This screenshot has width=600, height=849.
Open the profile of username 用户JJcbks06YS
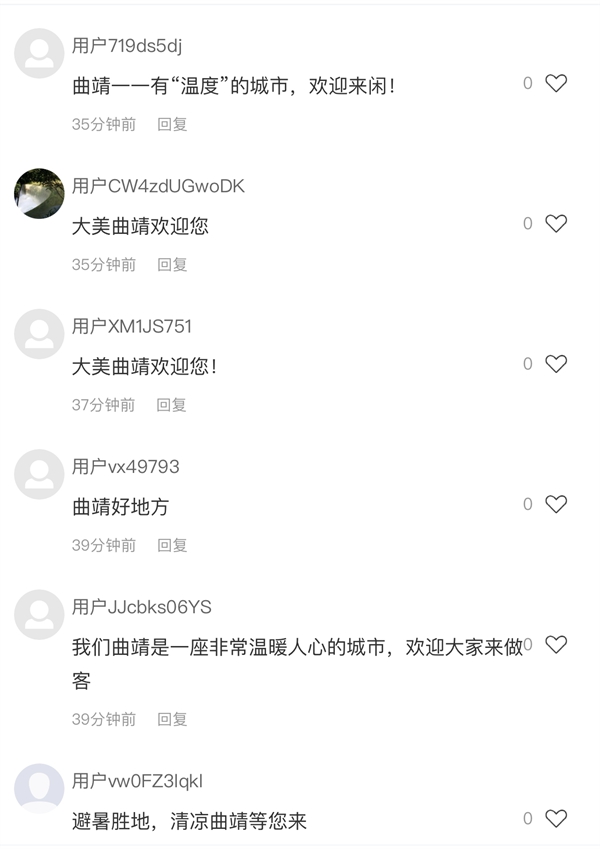142,607
